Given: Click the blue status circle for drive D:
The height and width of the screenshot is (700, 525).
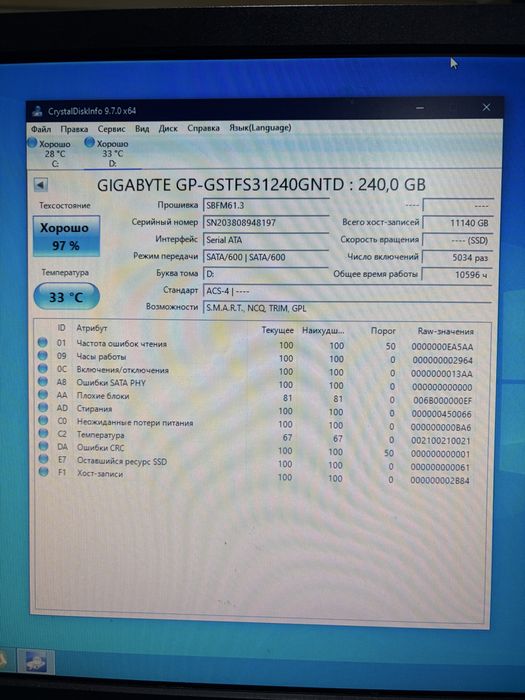Looking at the screenshot, I should tap(89, 142).
